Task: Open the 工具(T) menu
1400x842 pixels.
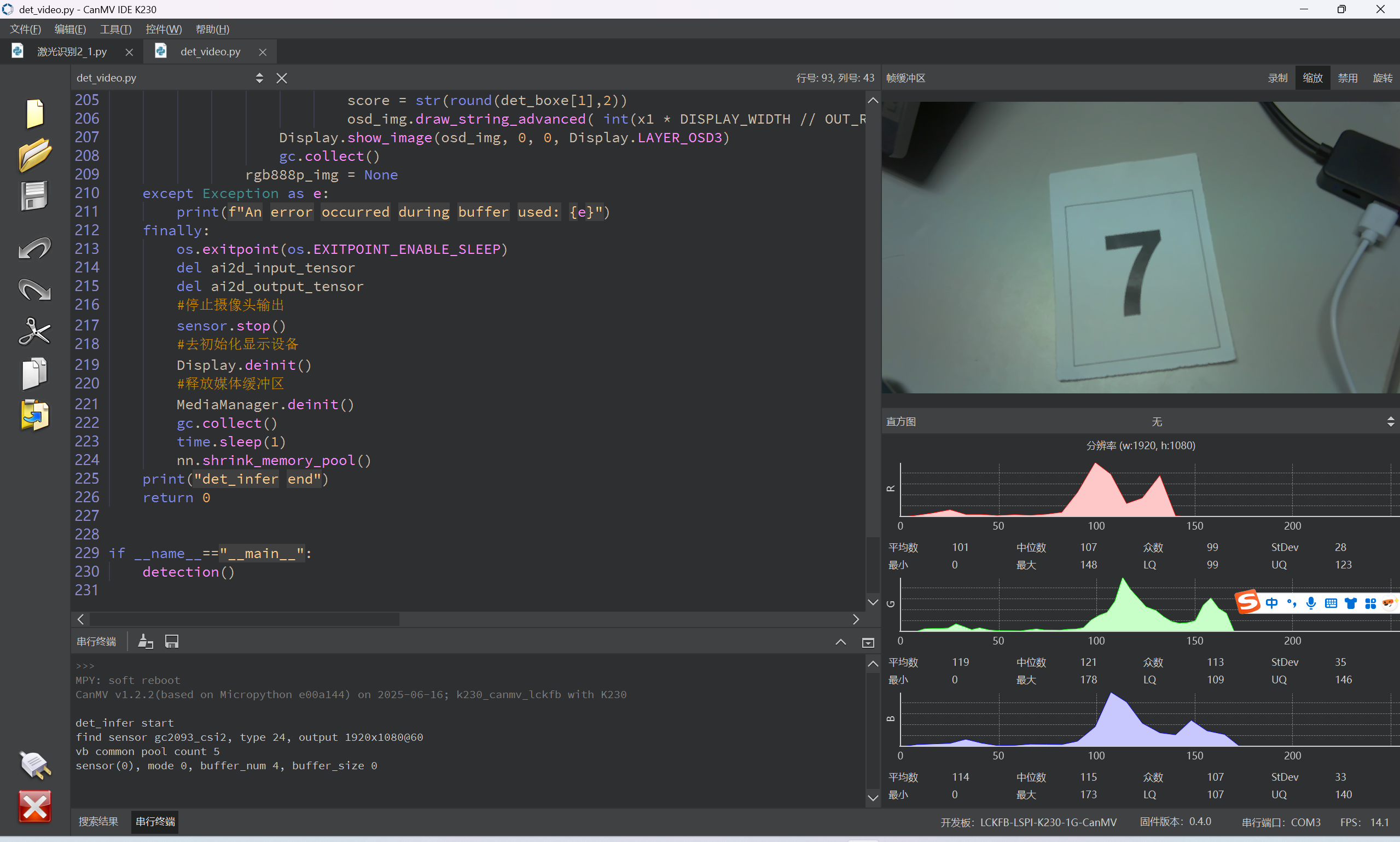Action: tap(116, 30)
